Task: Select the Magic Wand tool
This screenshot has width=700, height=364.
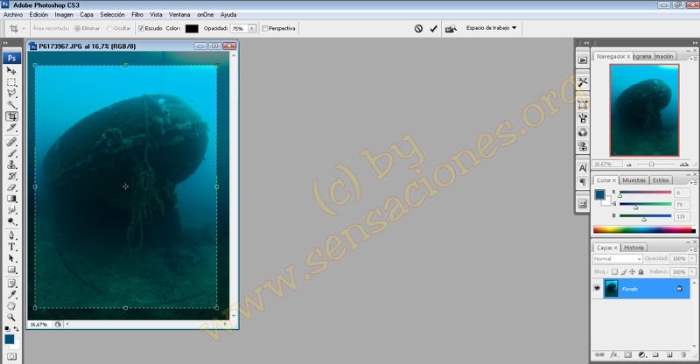Action: (x=12, y=105)
